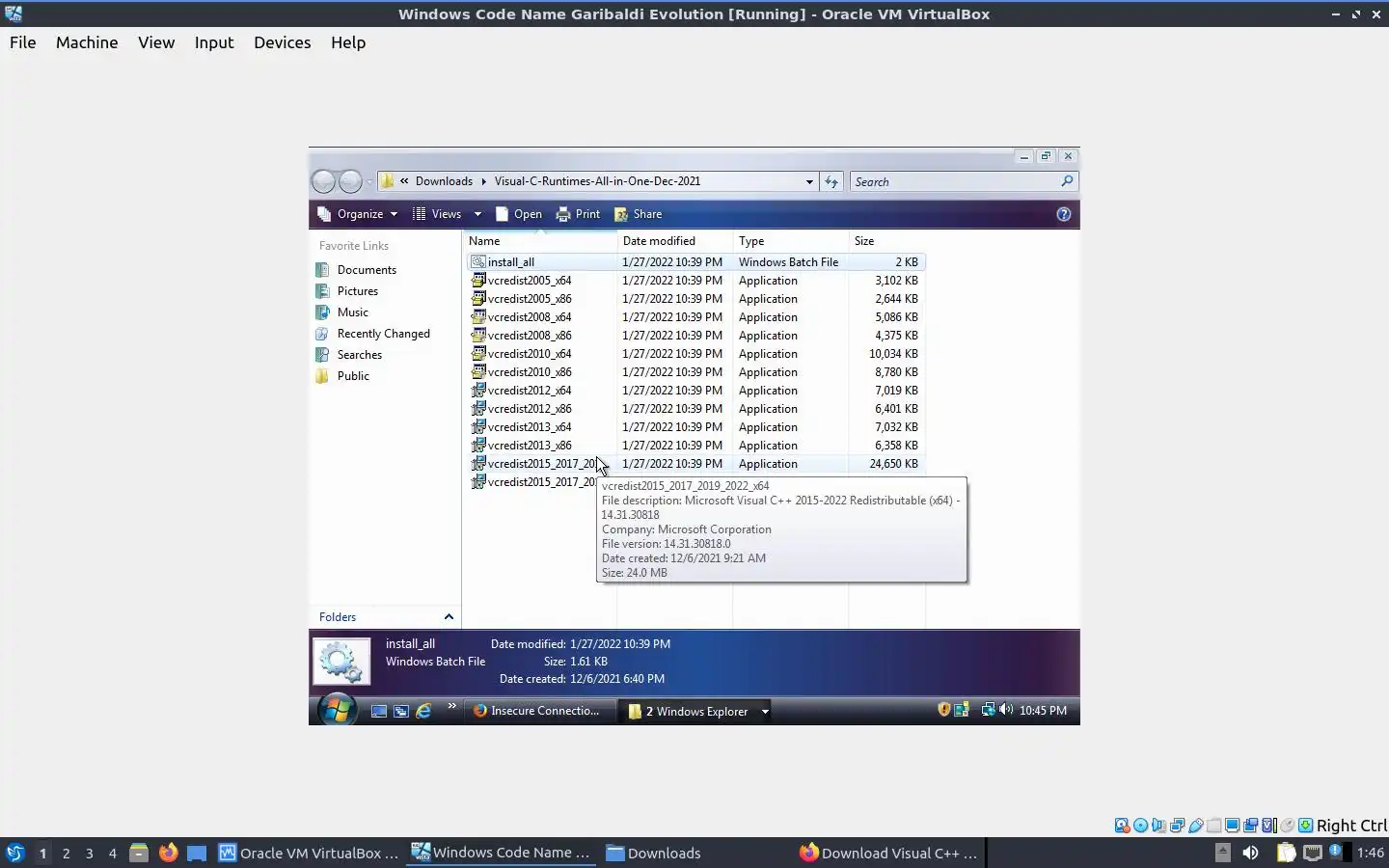Click install_all thumbnail in details pane
Screen dimensions: 1389x868
[341, 662]
